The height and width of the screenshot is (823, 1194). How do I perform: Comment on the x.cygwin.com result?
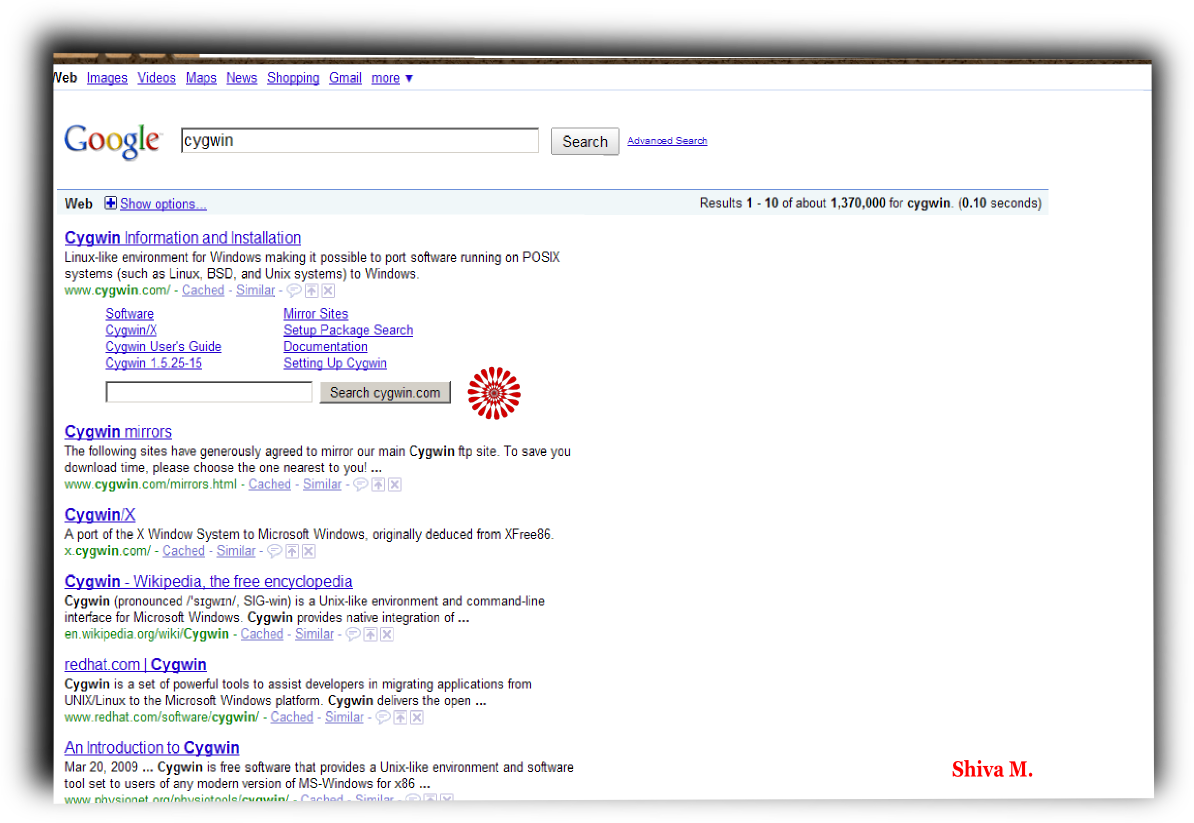point(275,551)
